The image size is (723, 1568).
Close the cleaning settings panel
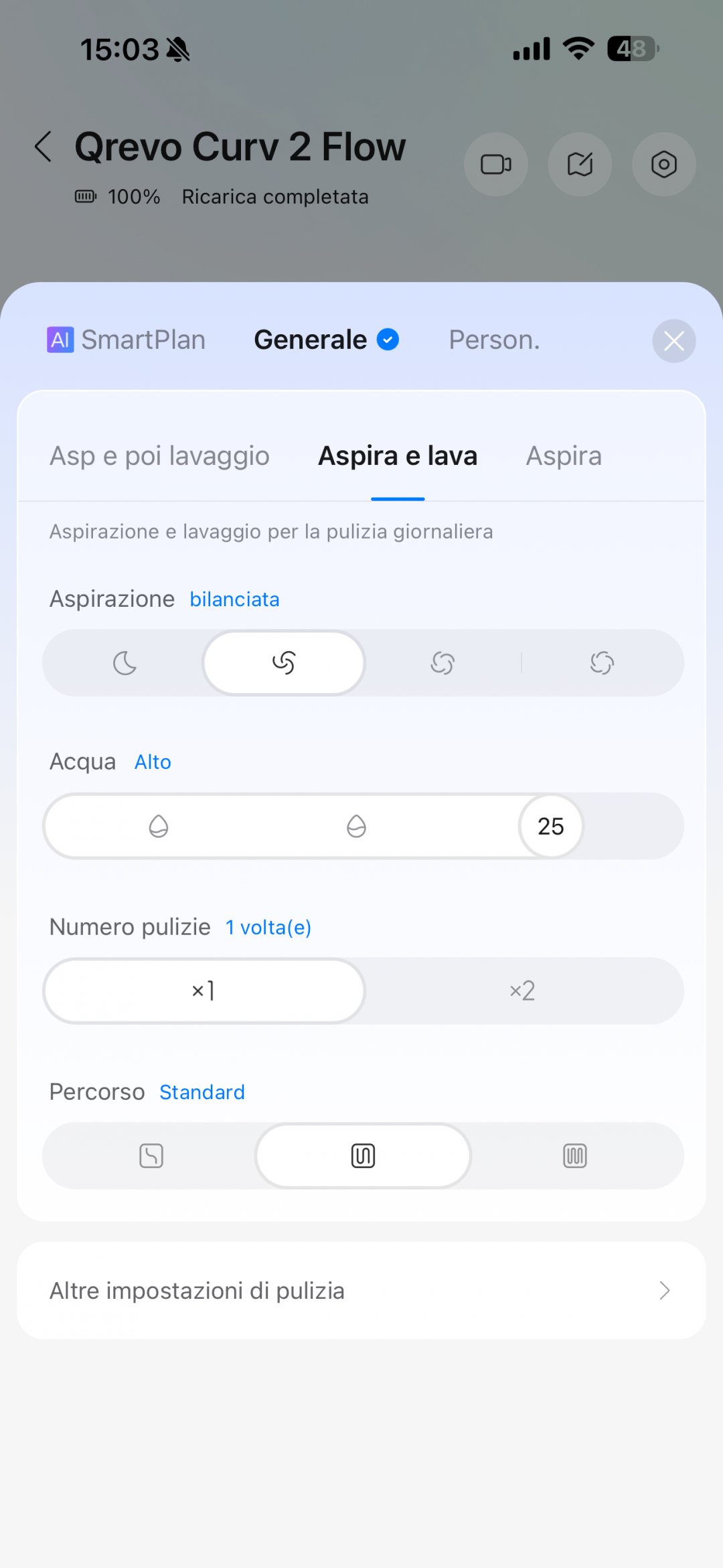click(x=673, y=341)
